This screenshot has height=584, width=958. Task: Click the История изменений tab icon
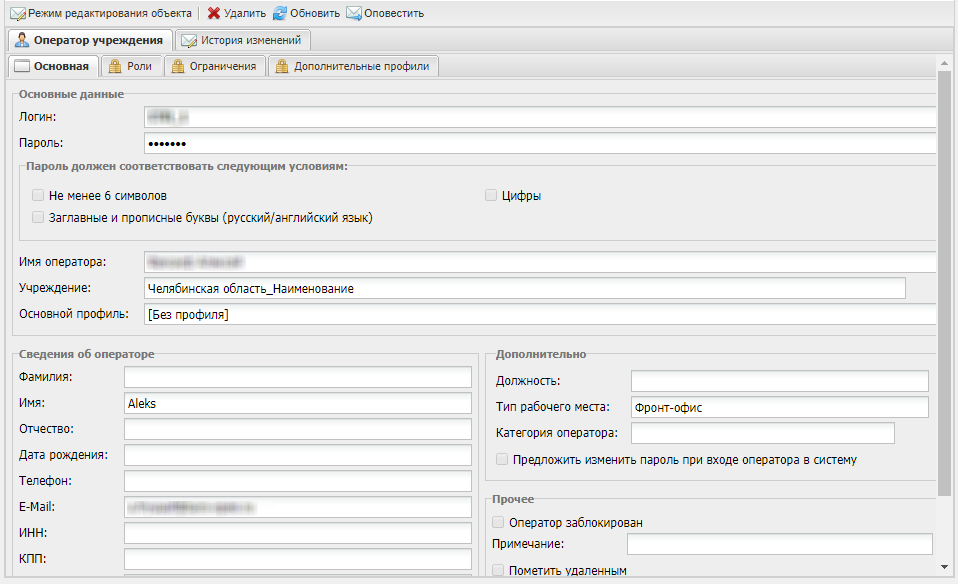(x=189, y=41)
